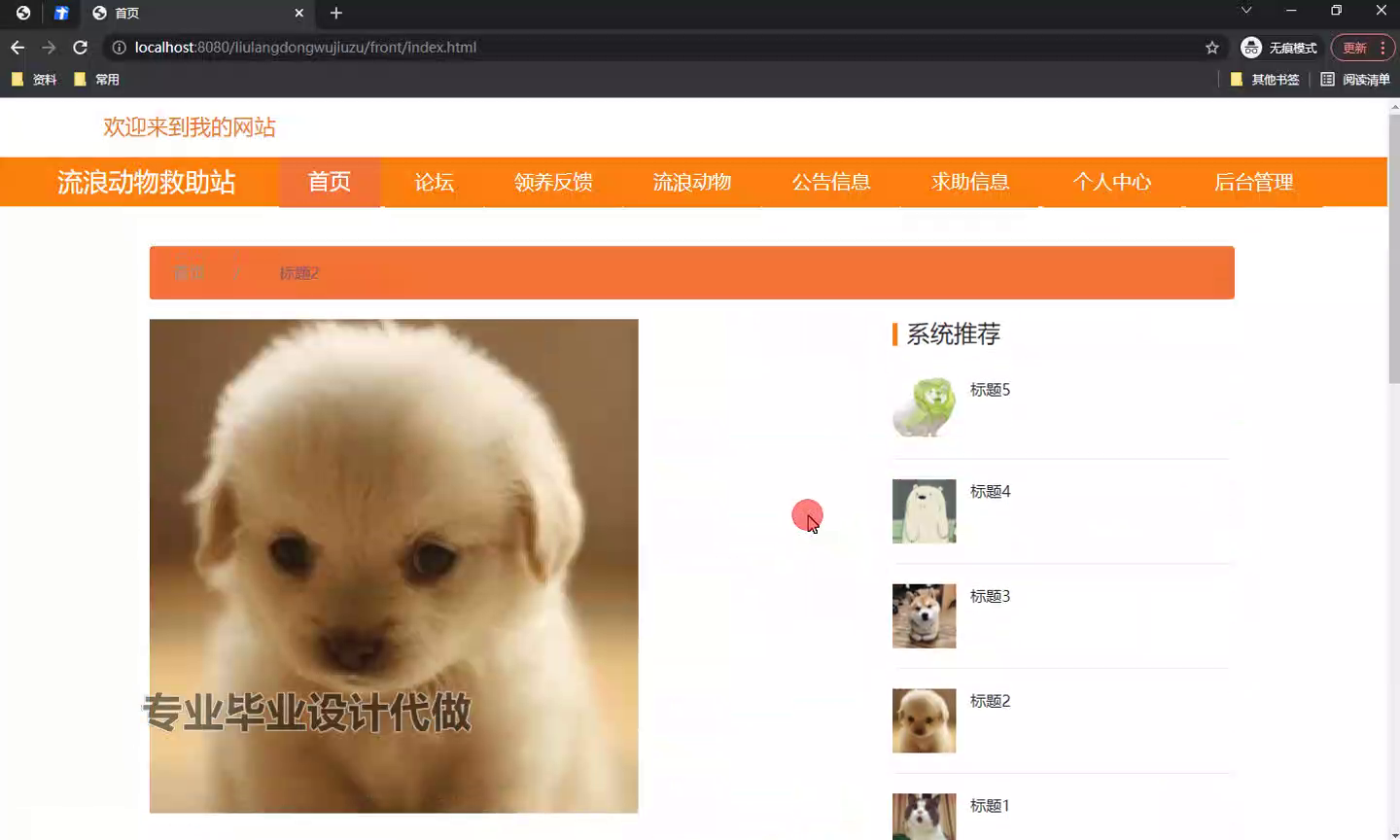
Task: Open the 标题4 polar bear thumbnail
Action: click(x=925, y=511)
